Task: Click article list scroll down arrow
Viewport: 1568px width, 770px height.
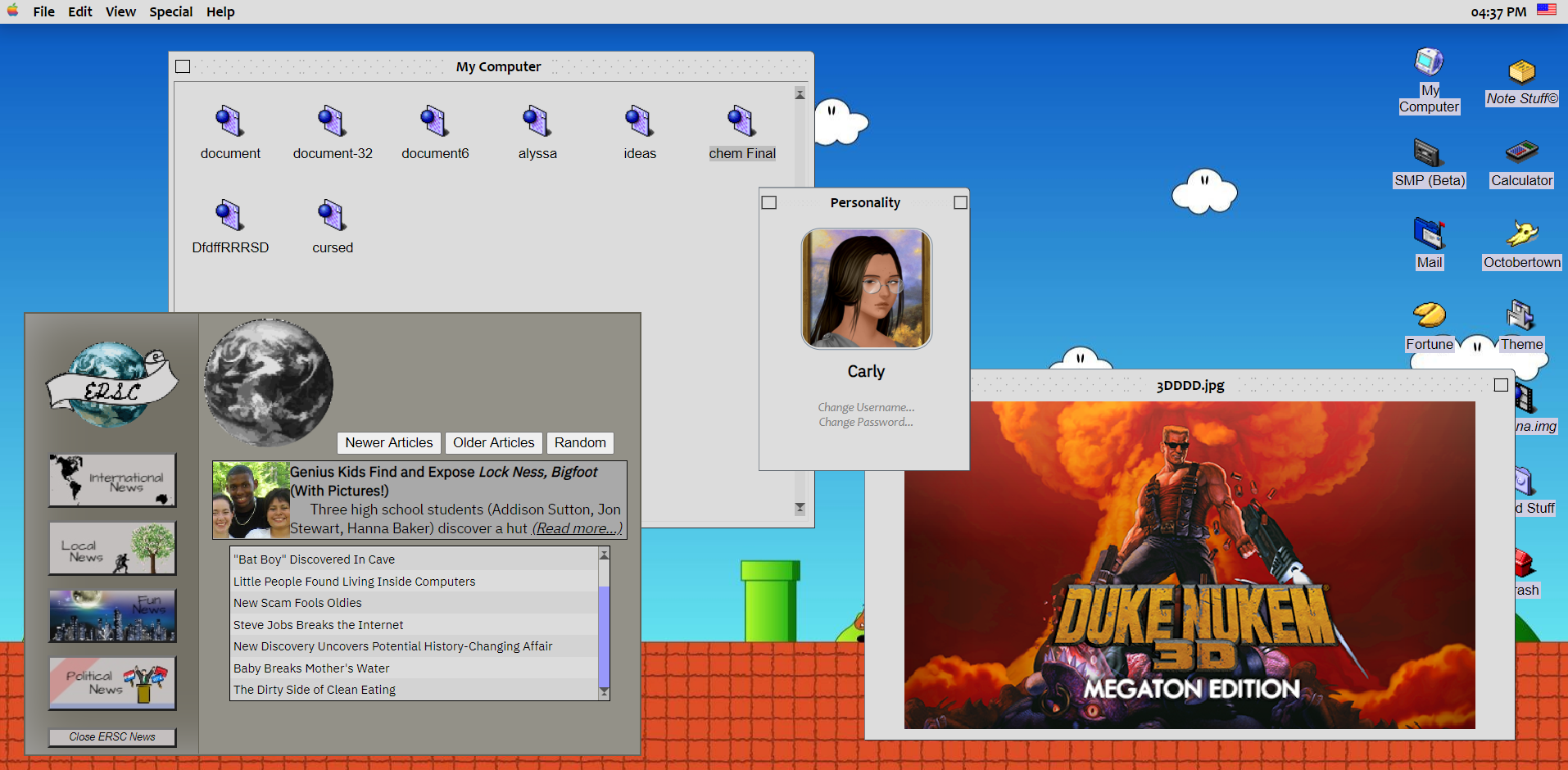Action: 605,692
